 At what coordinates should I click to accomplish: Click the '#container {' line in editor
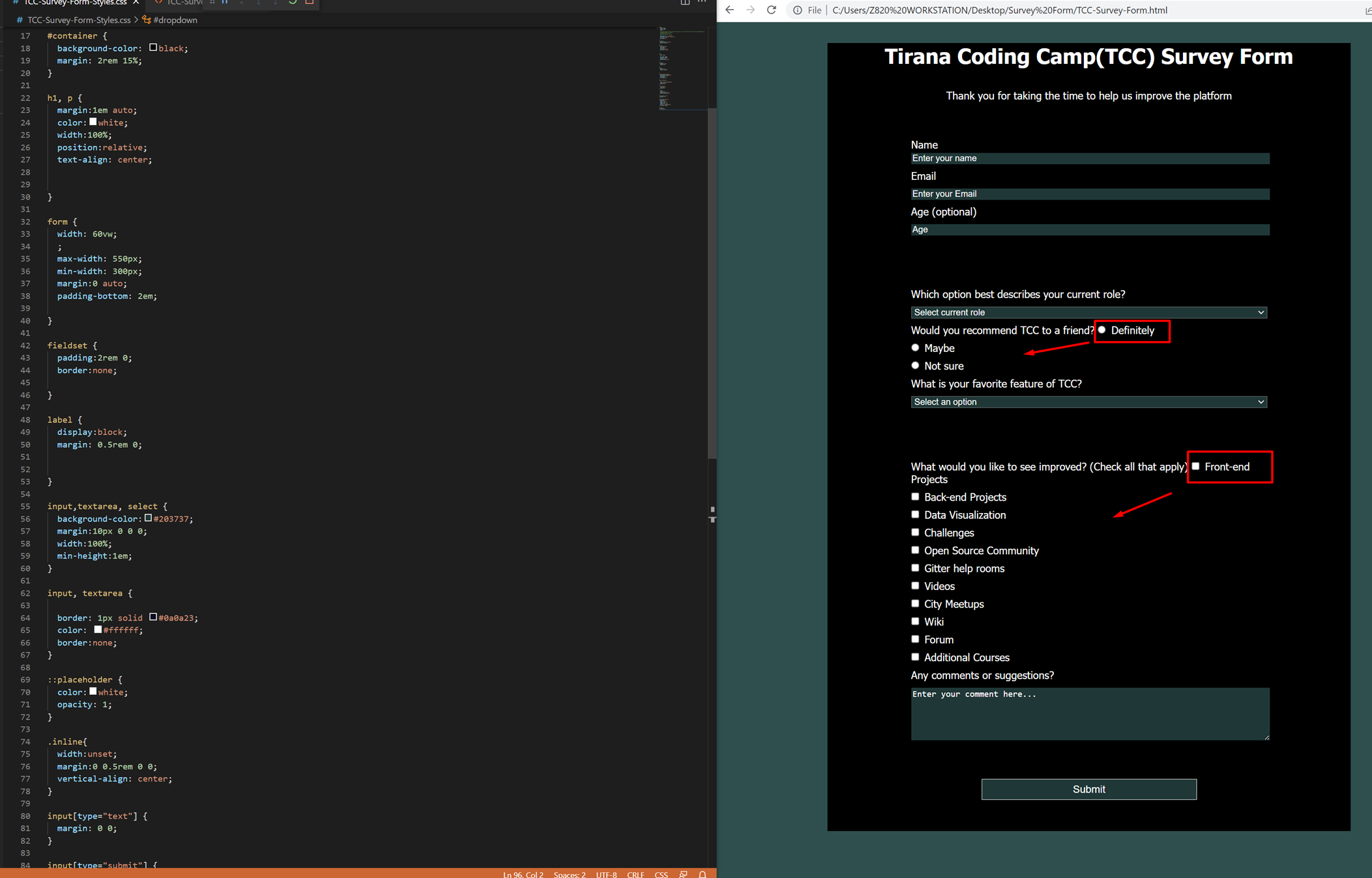pyautogui.click(x=78, y=36)
